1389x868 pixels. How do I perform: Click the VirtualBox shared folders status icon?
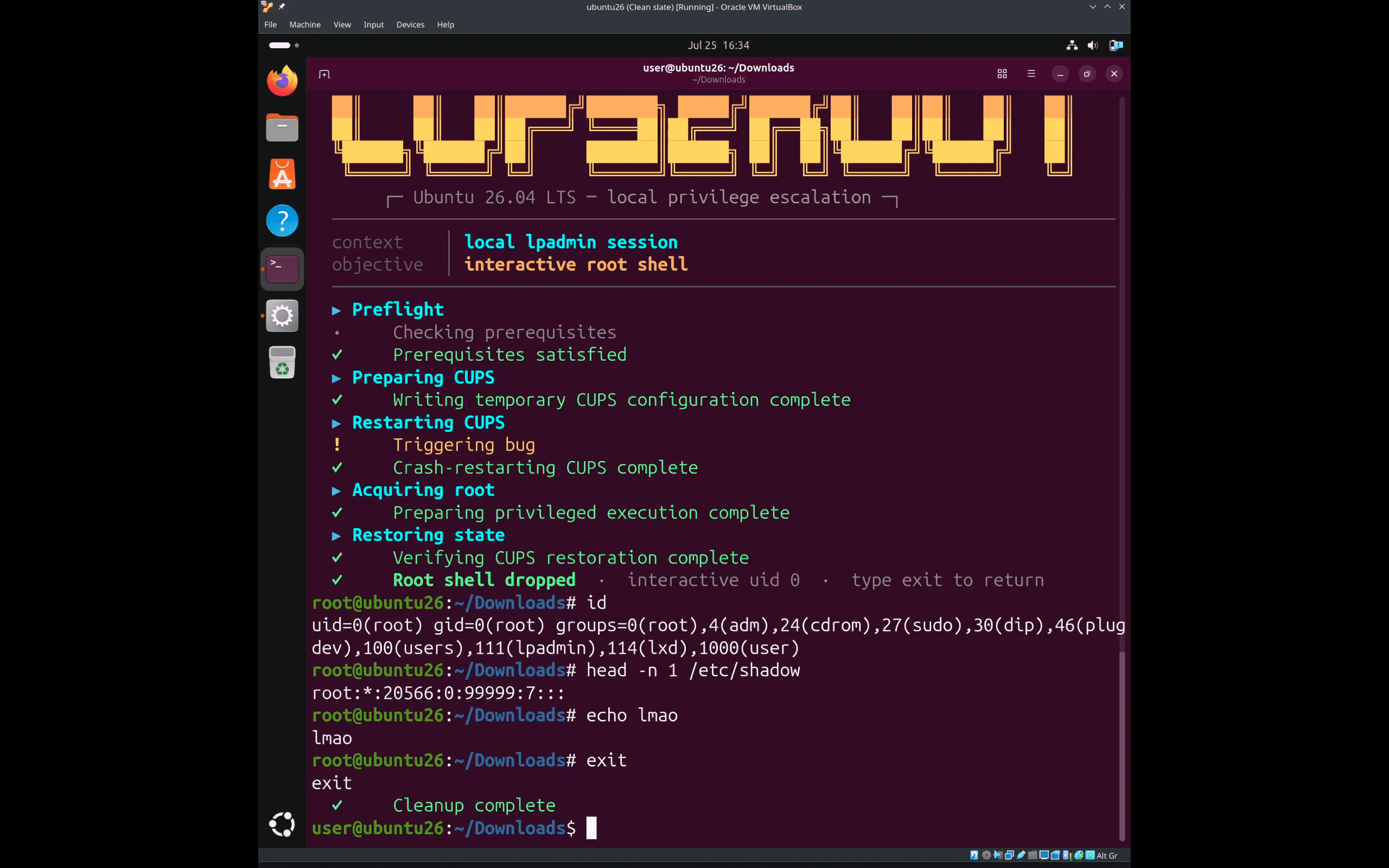point(1033,856)
